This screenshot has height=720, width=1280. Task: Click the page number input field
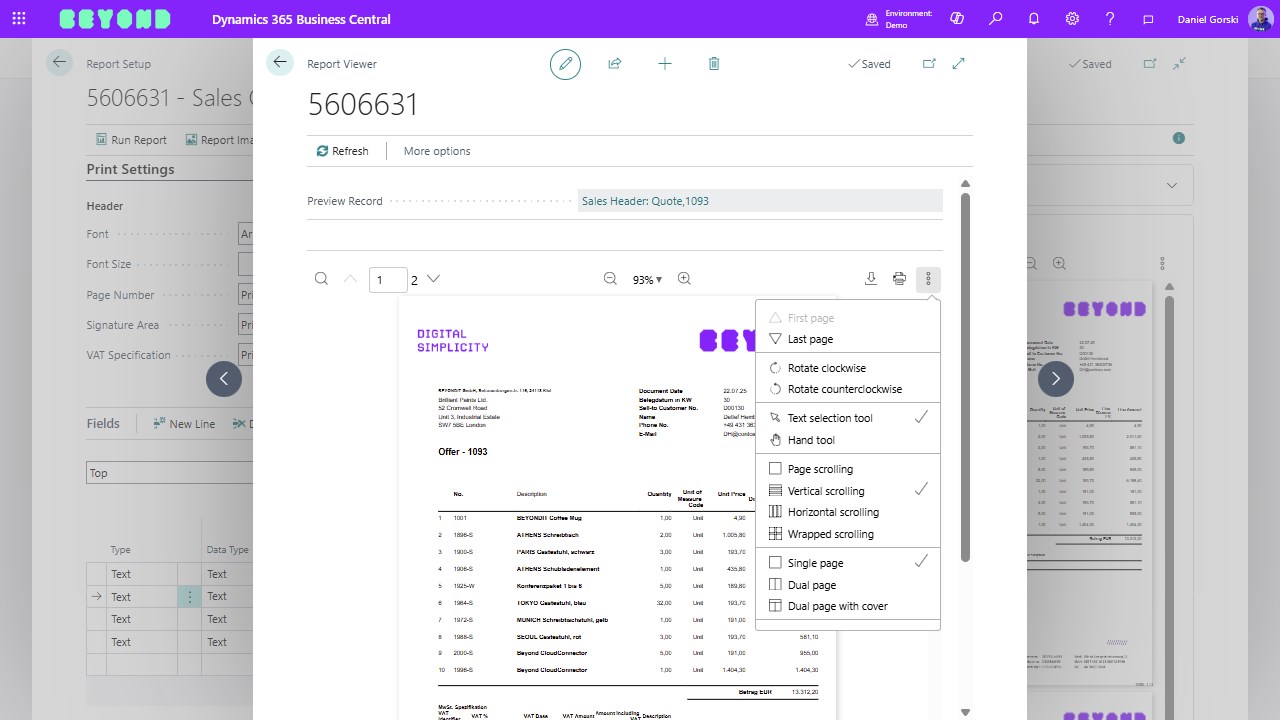(x=388, y=279)
